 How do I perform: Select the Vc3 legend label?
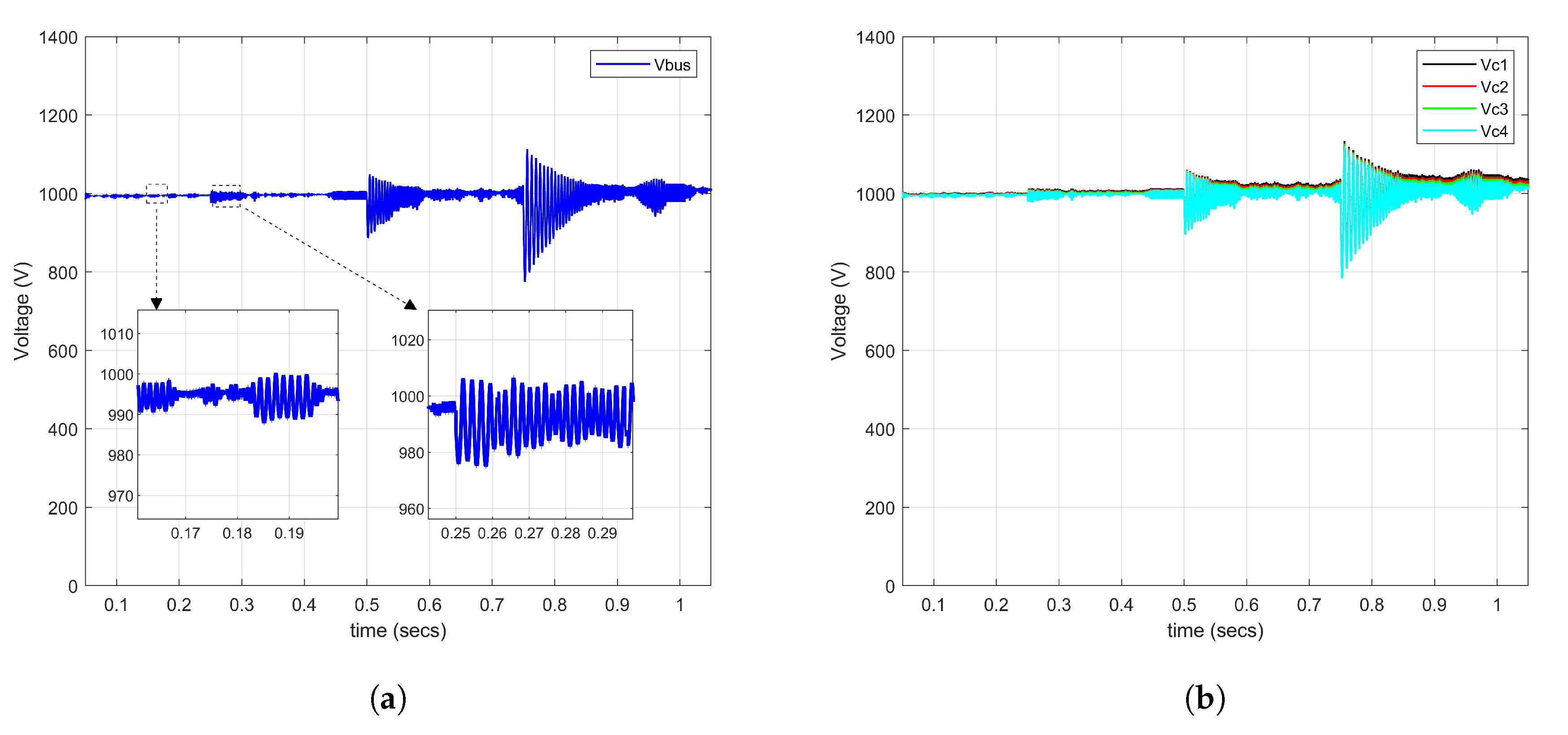click(1494, 109)
